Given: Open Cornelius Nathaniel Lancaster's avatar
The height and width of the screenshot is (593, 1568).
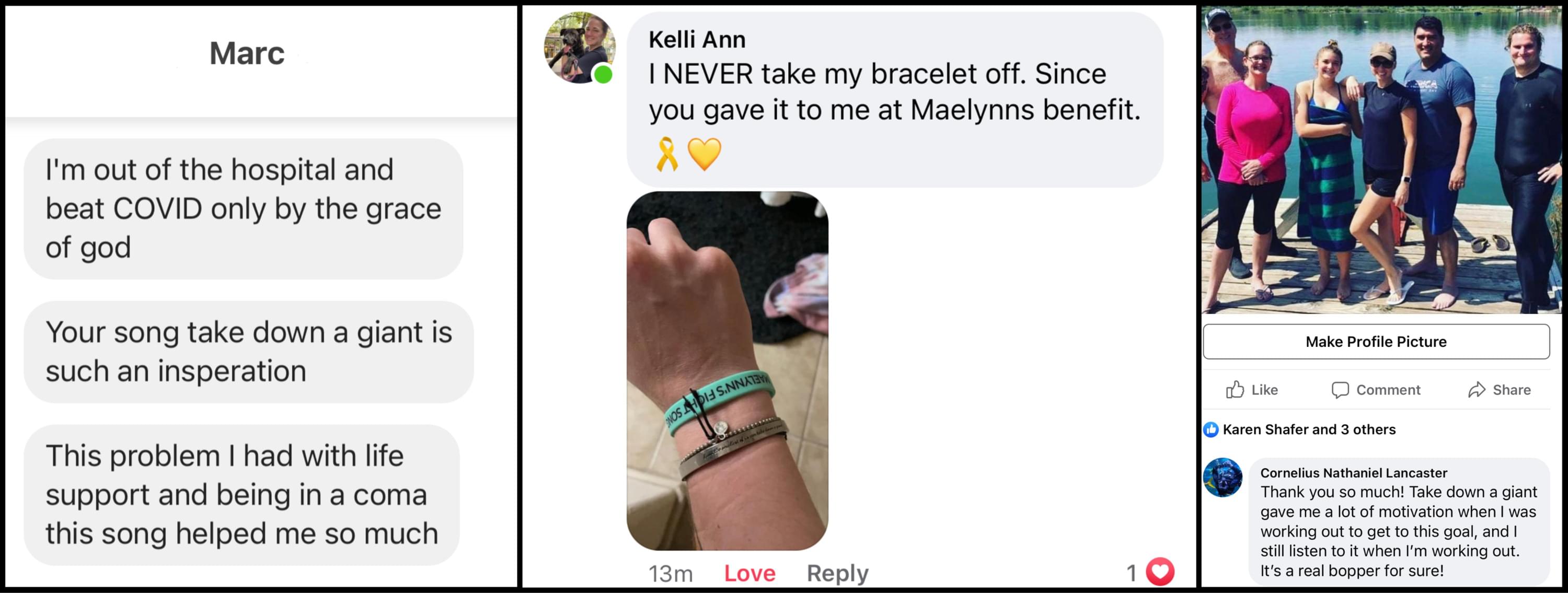Looking at the screenshot, I should [x=1223, y=478].
